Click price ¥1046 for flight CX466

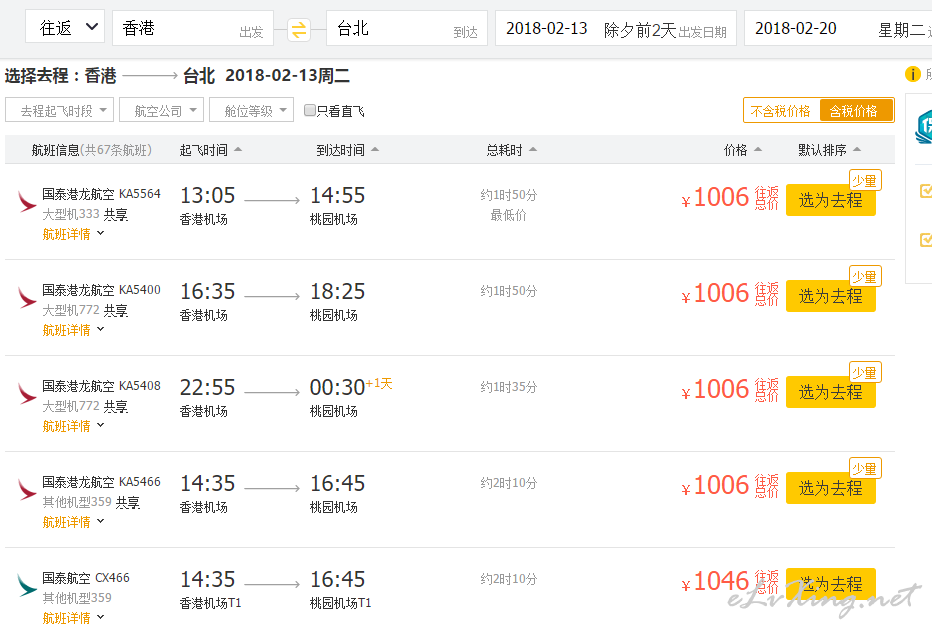pos(715,582)
